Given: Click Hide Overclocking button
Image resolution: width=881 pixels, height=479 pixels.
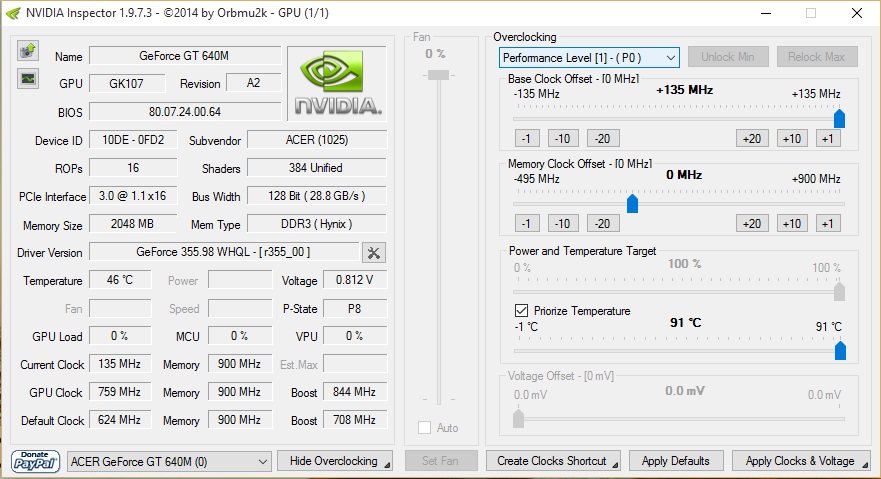Looking at the screenshot, I should [x=335, y=461].
